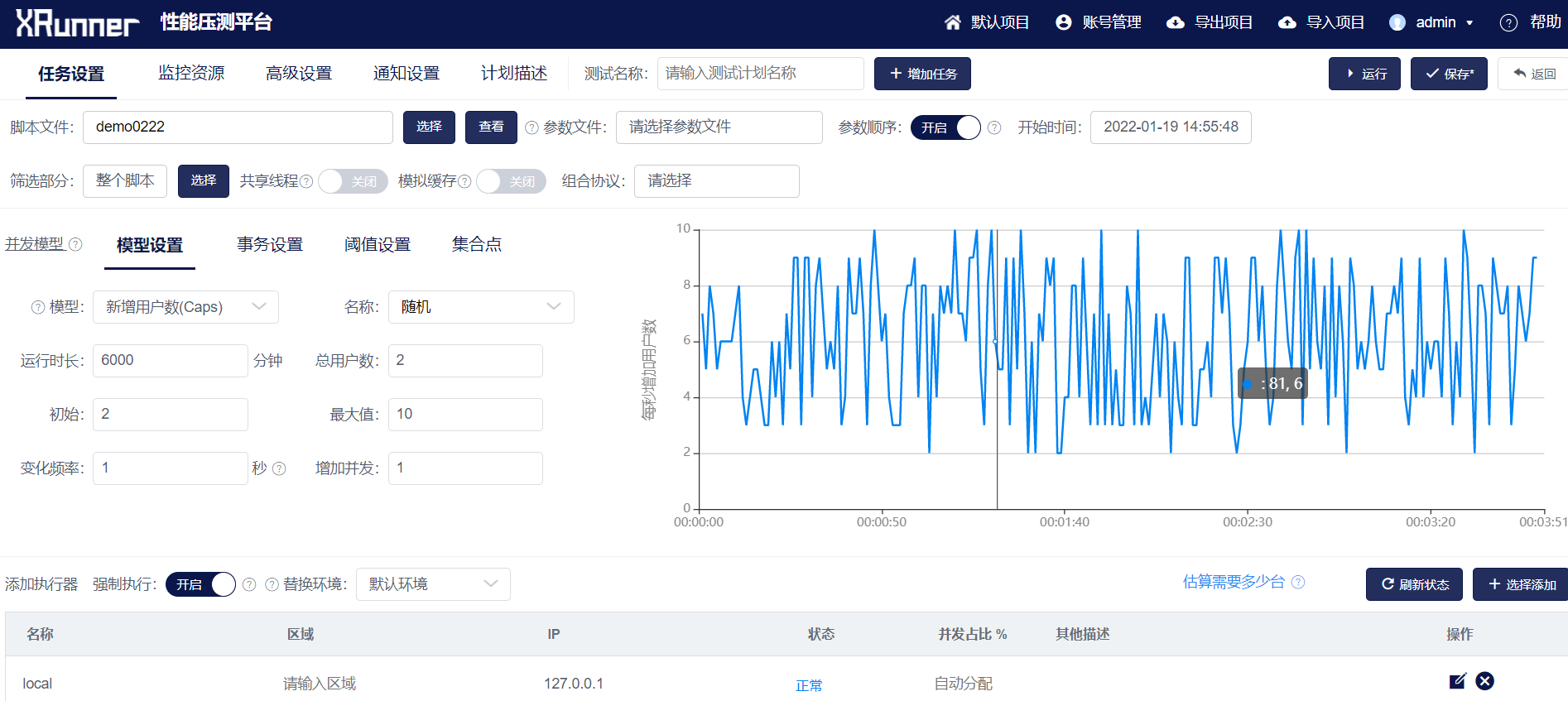Click help icon beside estimate machines link
Screen dimensions: 1568x701
[x=1298, y=582]
